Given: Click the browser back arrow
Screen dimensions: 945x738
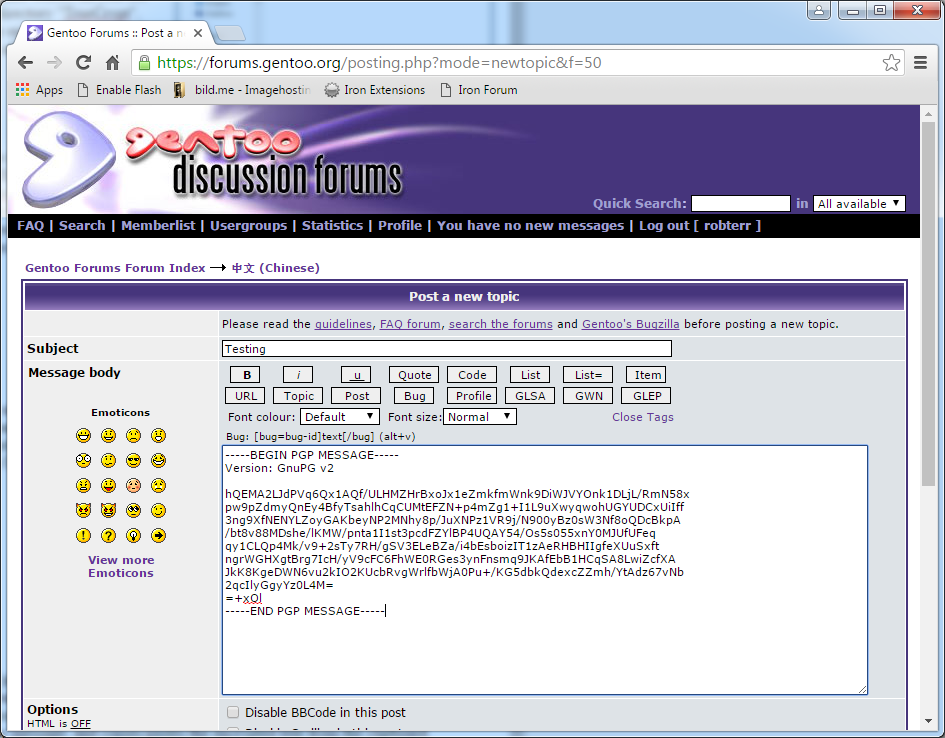Looking at the screenshot, I should (25, 63).
